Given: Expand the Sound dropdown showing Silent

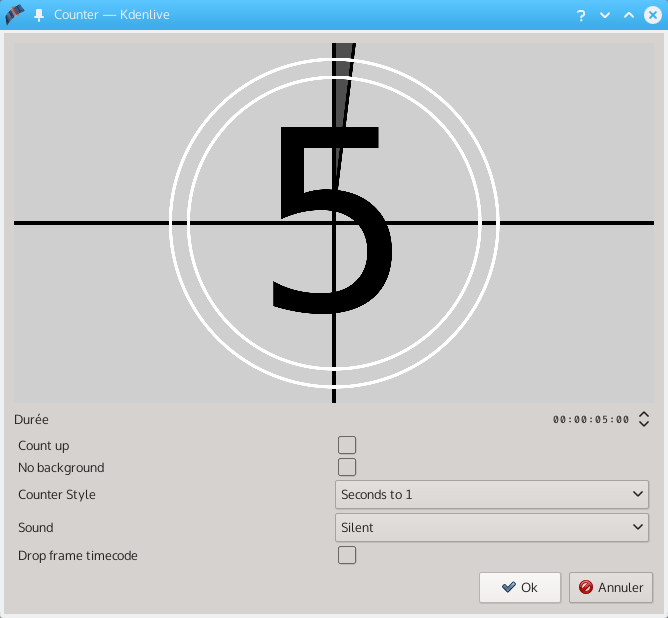Looking at the screenshot, I should pos(492,527).
